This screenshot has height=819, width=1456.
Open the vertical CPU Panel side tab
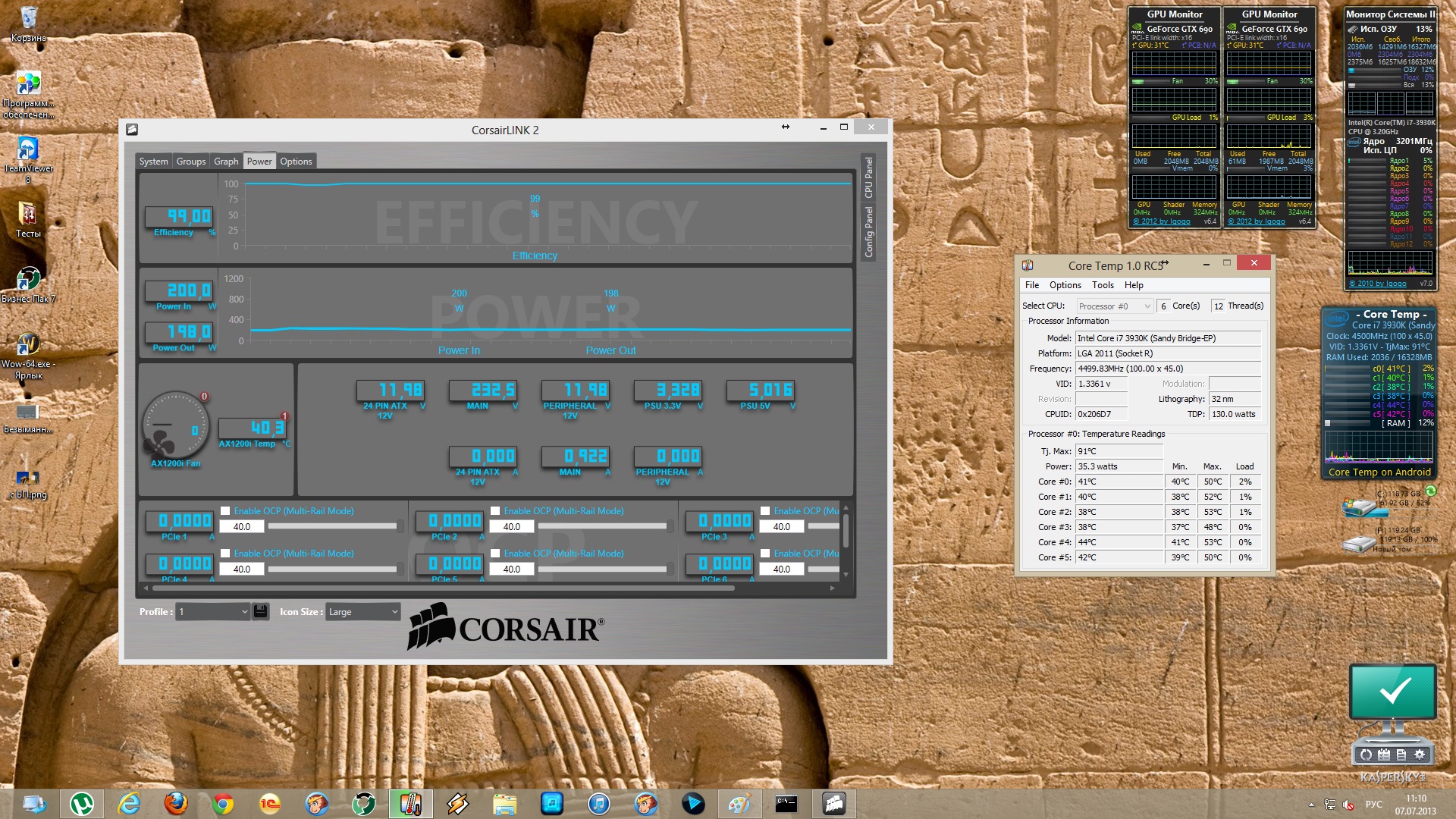(869, 178)
